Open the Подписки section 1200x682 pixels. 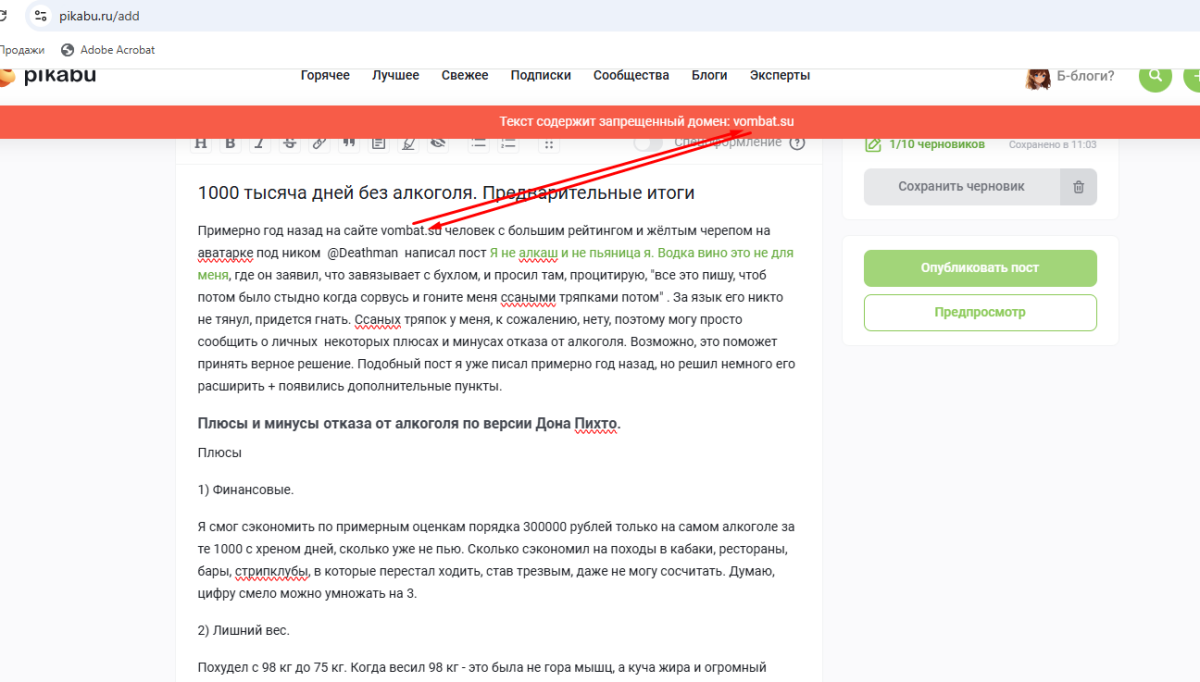(x=541, y=75)
